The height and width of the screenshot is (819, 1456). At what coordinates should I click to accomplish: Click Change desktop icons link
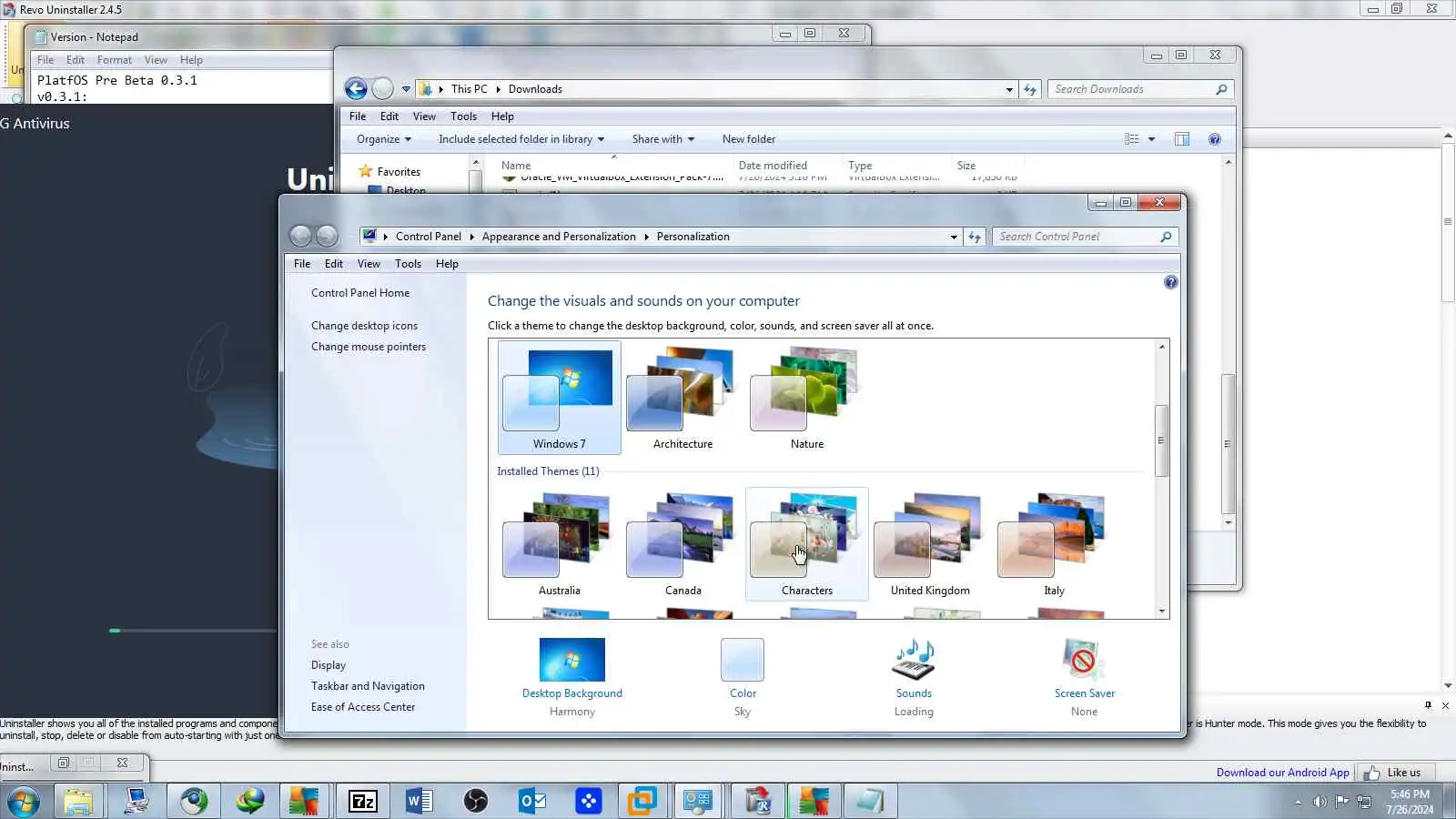click(x=364, y=326)
